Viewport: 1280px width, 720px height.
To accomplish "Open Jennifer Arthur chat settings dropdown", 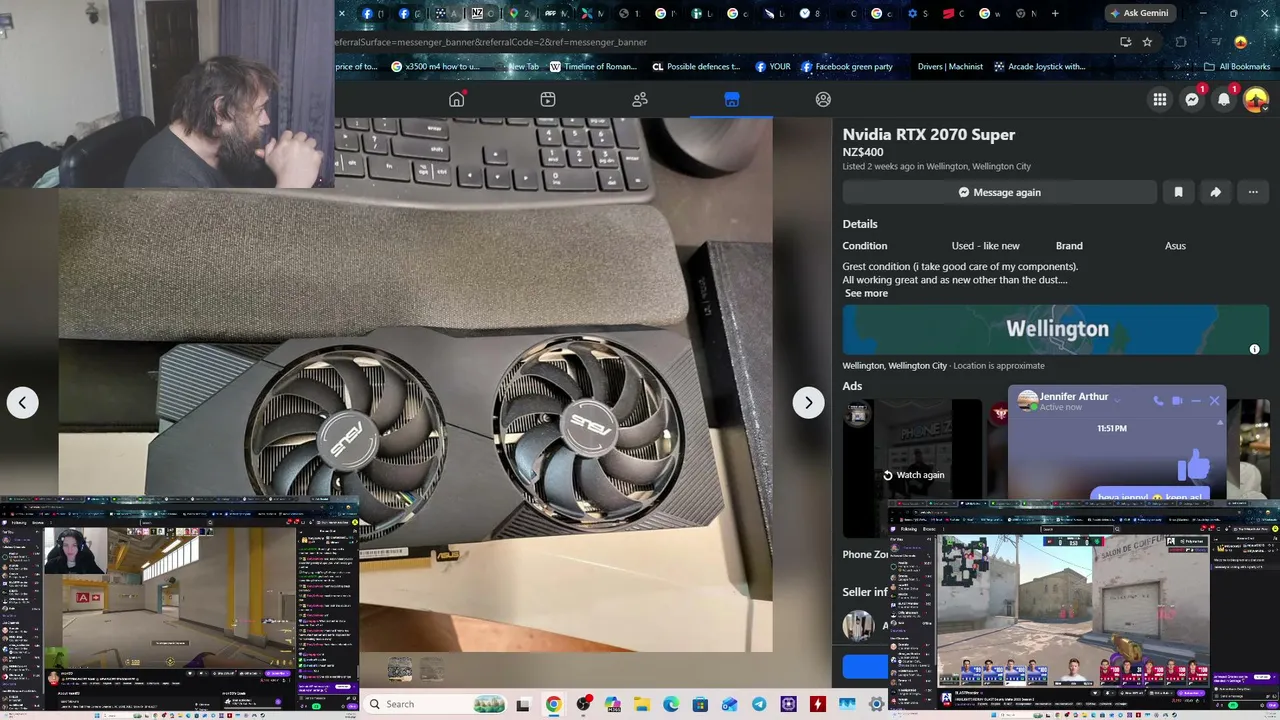I will [1116, 400].
